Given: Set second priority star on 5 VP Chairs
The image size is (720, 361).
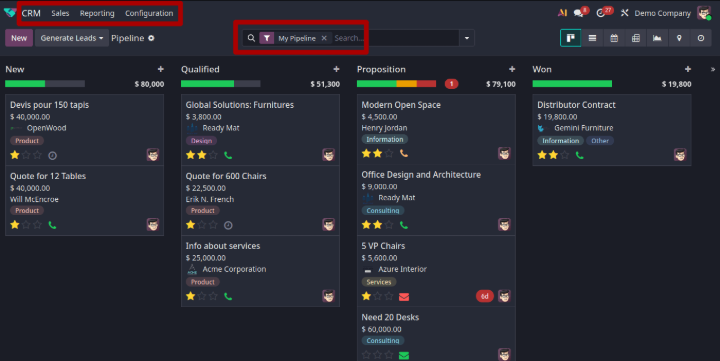Looking at the screenshot, I should [x=377, y=296].
